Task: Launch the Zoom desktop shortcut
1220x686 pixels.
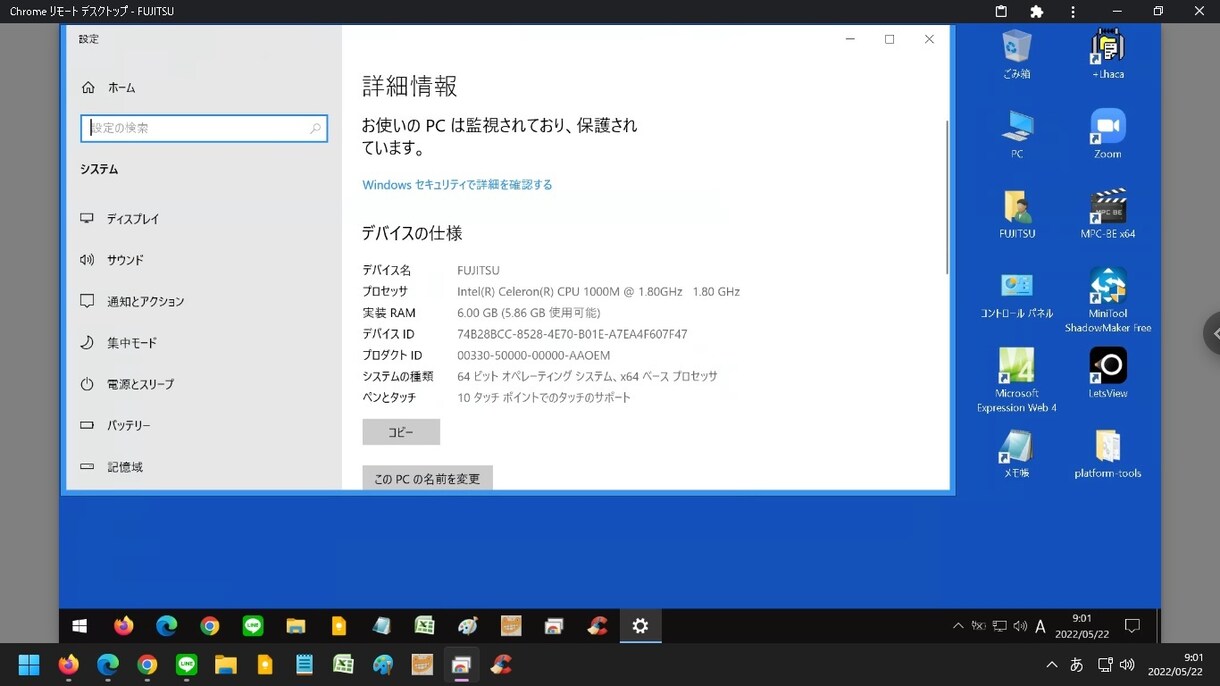Action: point(1108,134)
